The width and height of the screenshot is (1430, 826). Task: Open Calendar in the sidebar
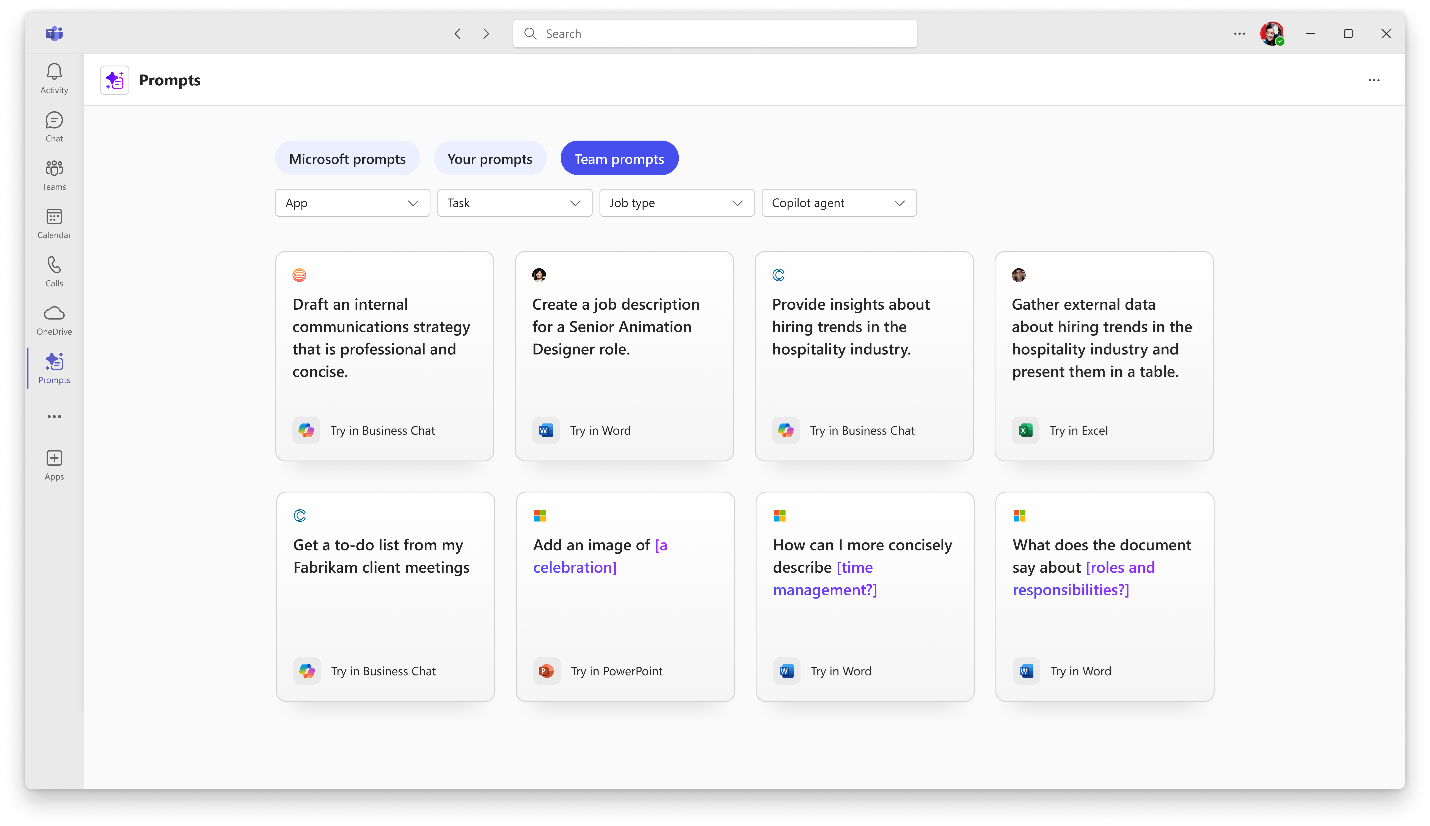click(x=54, y=223)
